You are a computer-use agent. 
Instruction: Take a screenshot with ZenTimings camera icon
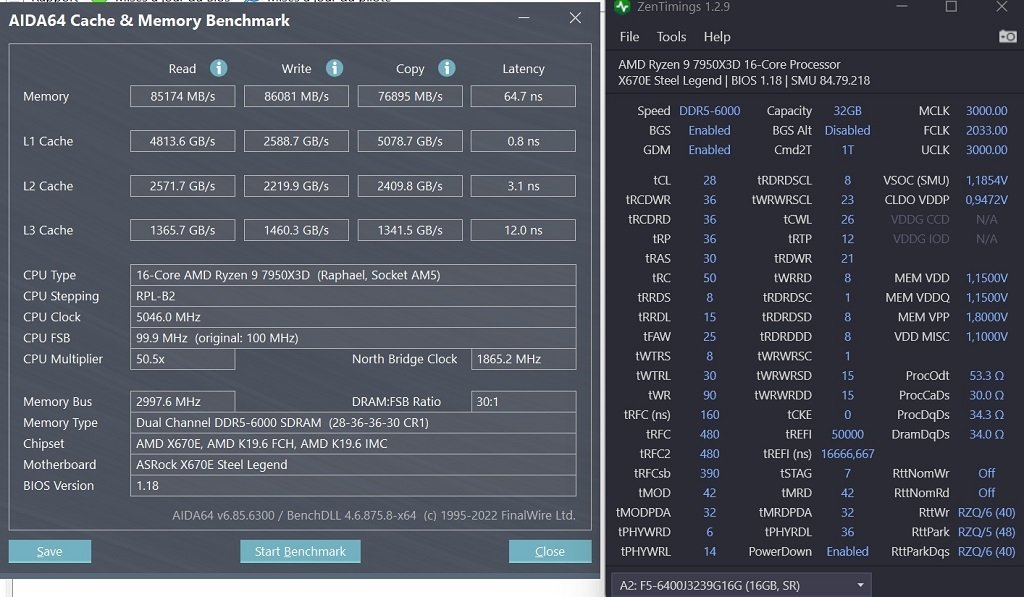(x=1007, y=37)
